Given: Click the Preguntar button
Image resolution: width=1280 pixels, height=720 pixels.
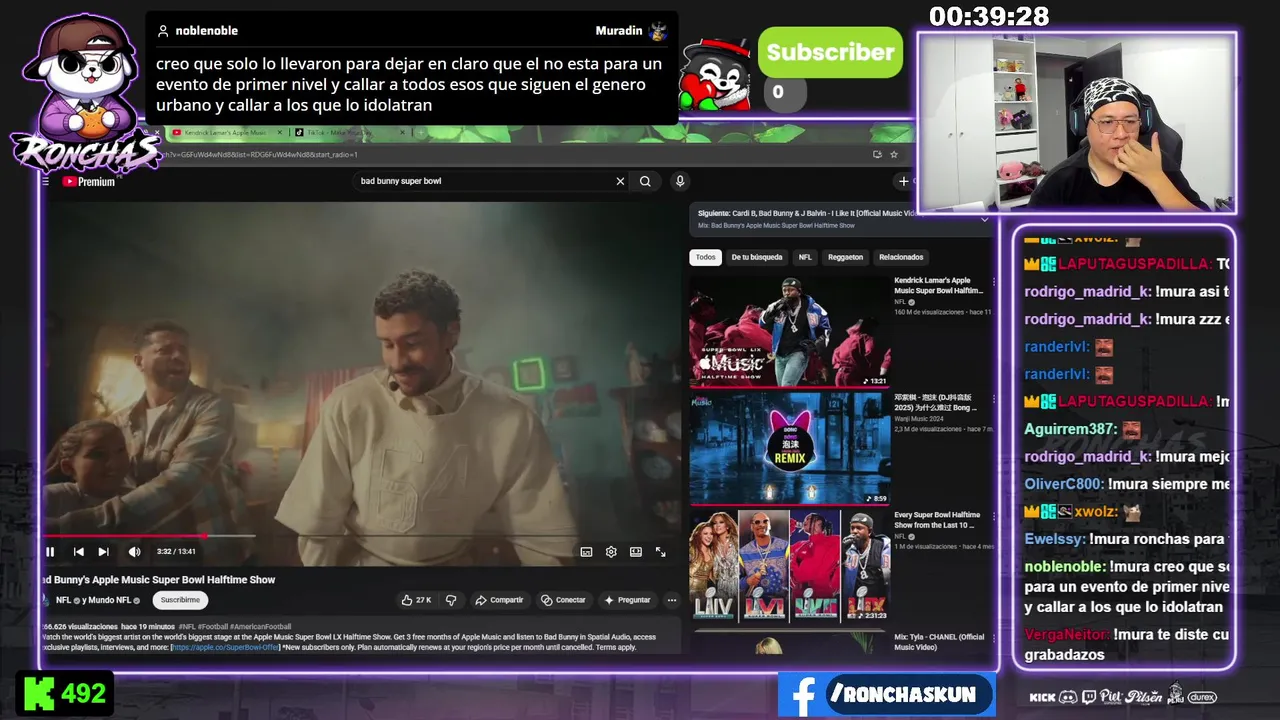Looking at the screenshot, I should (627, 600).
